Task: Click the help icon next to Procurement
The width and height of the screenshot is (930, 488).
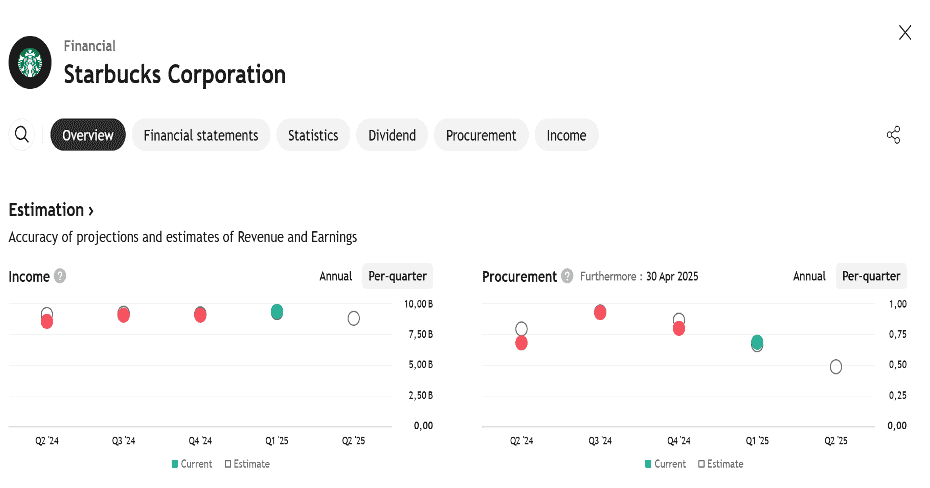Action: pos(567,276)
